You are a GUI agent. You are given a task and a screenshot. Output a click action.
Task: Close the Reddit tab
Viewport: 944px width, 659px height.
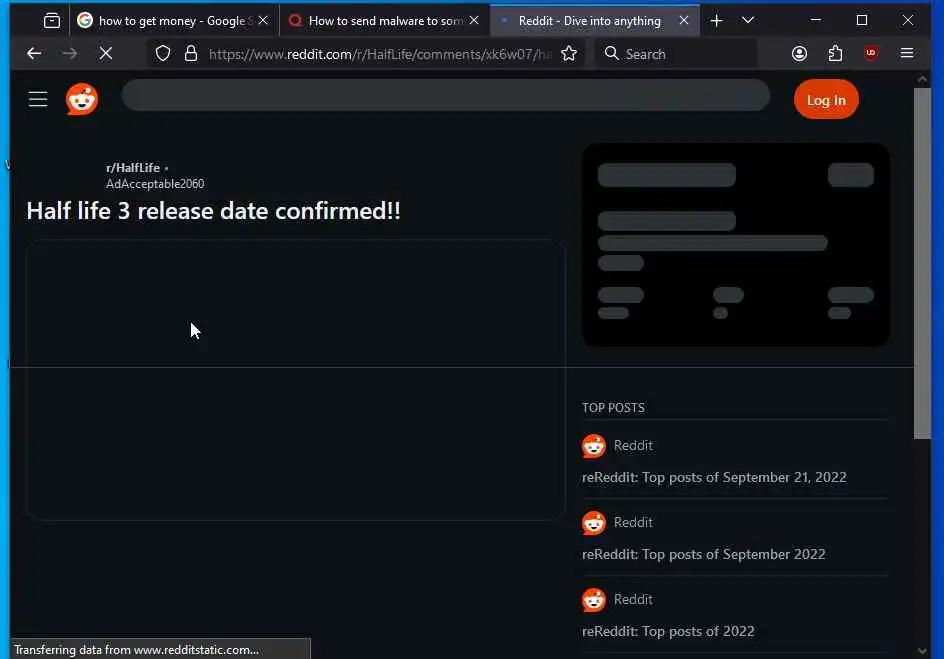684,21
